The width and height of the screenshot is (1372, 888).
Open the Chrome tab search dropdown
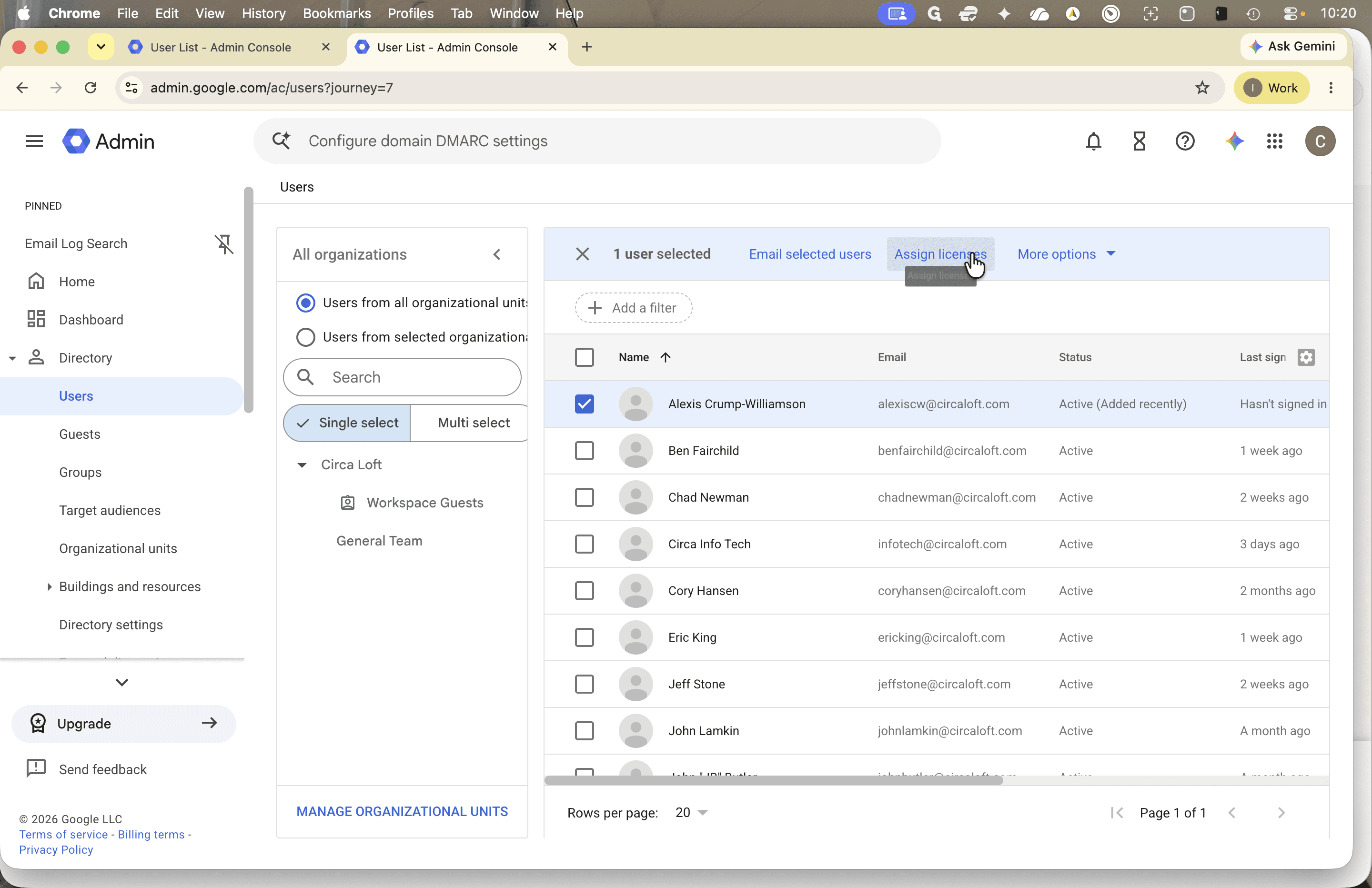tap(101, 47)
